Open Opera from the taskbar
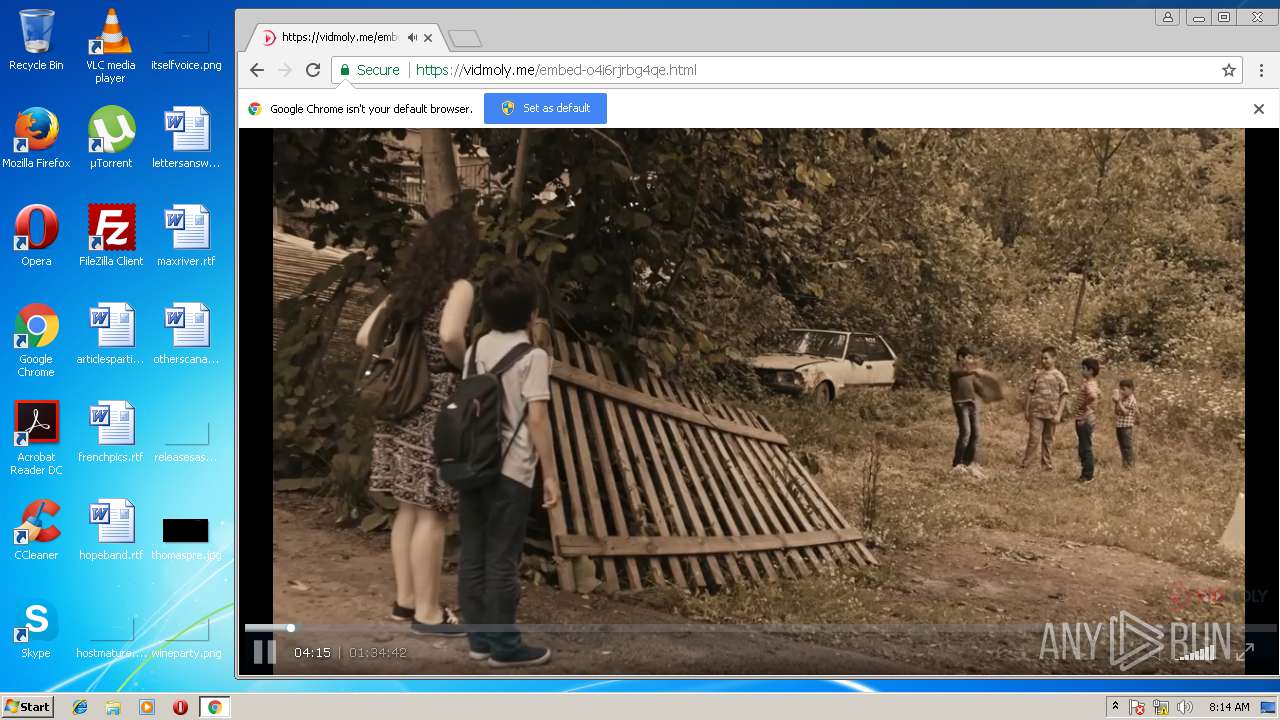The height and width of the screenshot is (720, 1280). pos(180,707)
